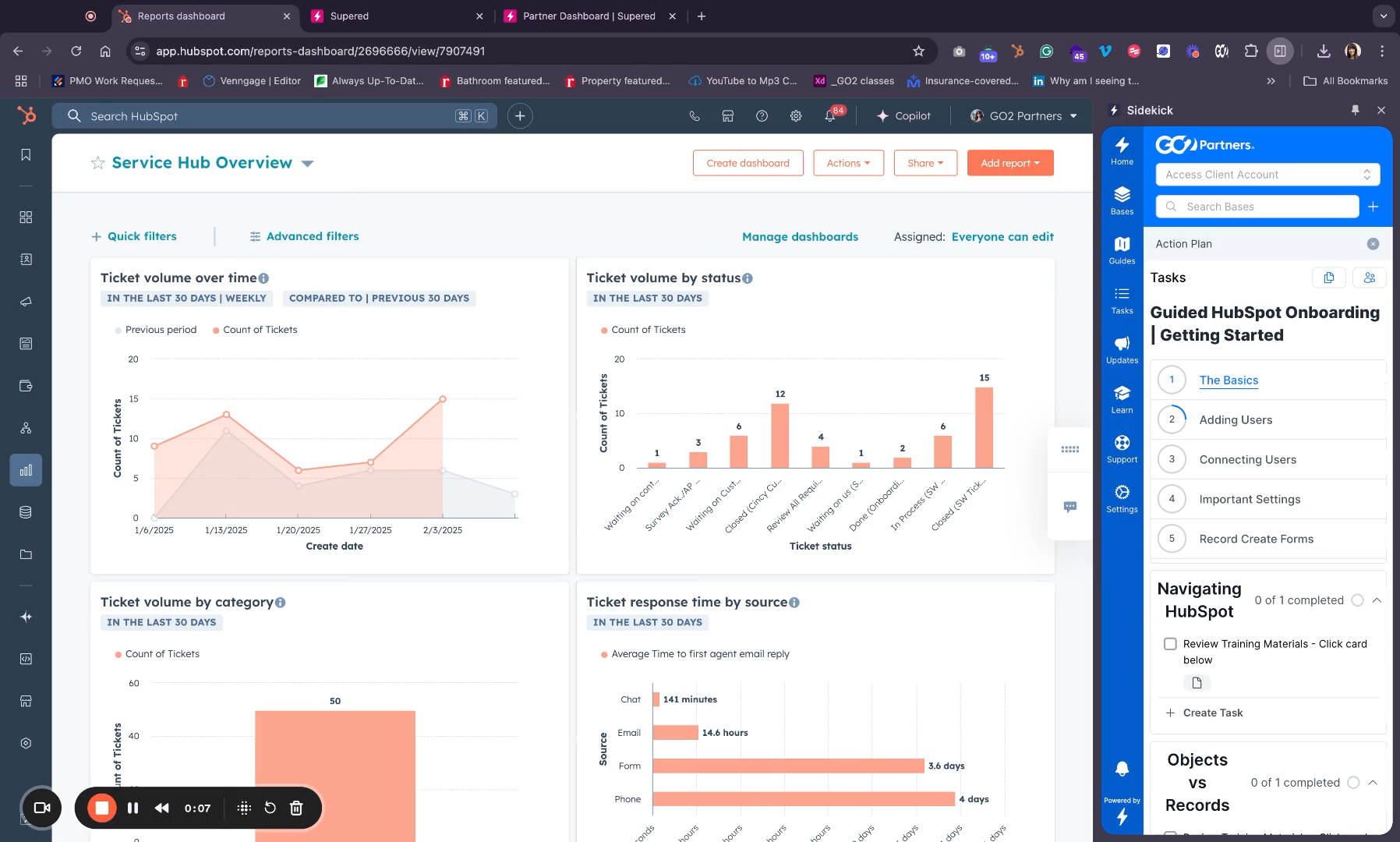Screen dimensions: 1400x842
Task: Open Advanced filters
Action: [x=304, y=236]
